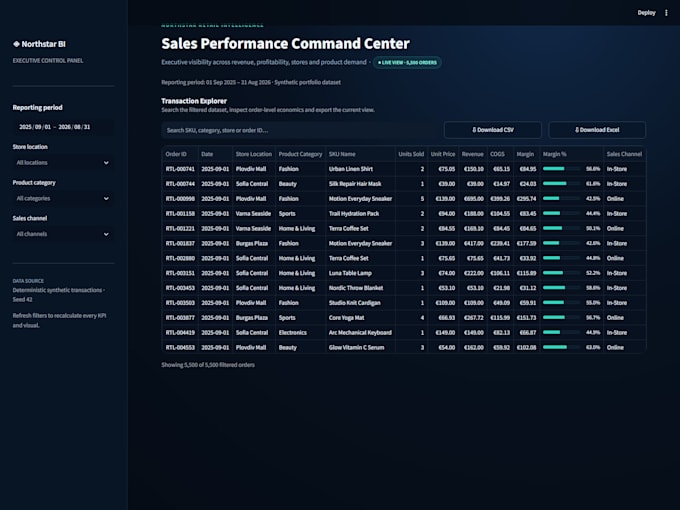Screen dimensions: 680x510
Task: Click the Urban Linen Shirt SKU cell
Action: coord(360,169)
